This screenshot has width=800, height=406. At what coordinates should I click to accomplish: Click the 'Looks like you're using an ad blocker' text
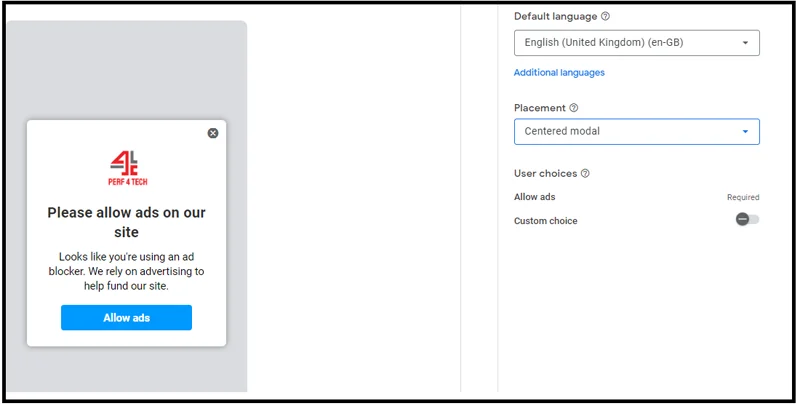127,271
